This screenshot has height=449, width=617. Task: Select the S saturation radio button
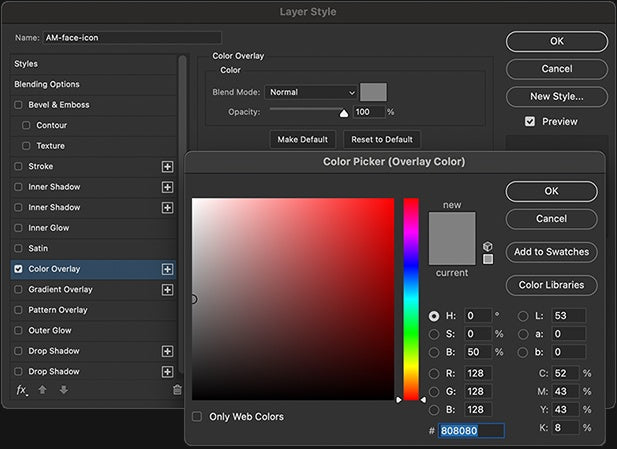pos(434,334)
